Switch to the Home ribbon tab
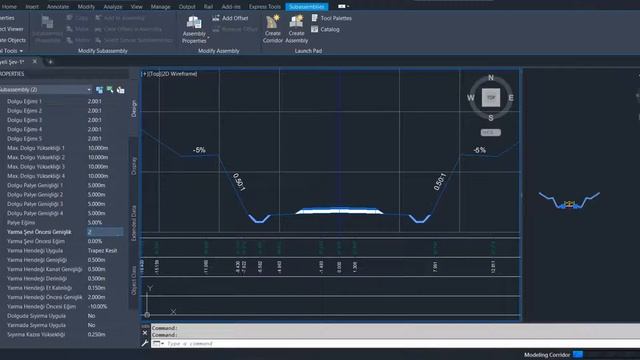This screenshot has width=640, height=360. pos(9,7)
